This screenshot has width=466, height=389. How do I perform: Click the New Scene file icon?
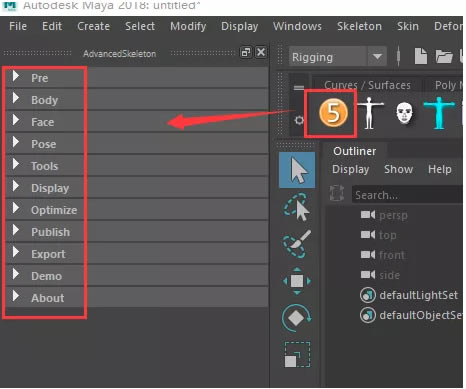coord(420,56)
